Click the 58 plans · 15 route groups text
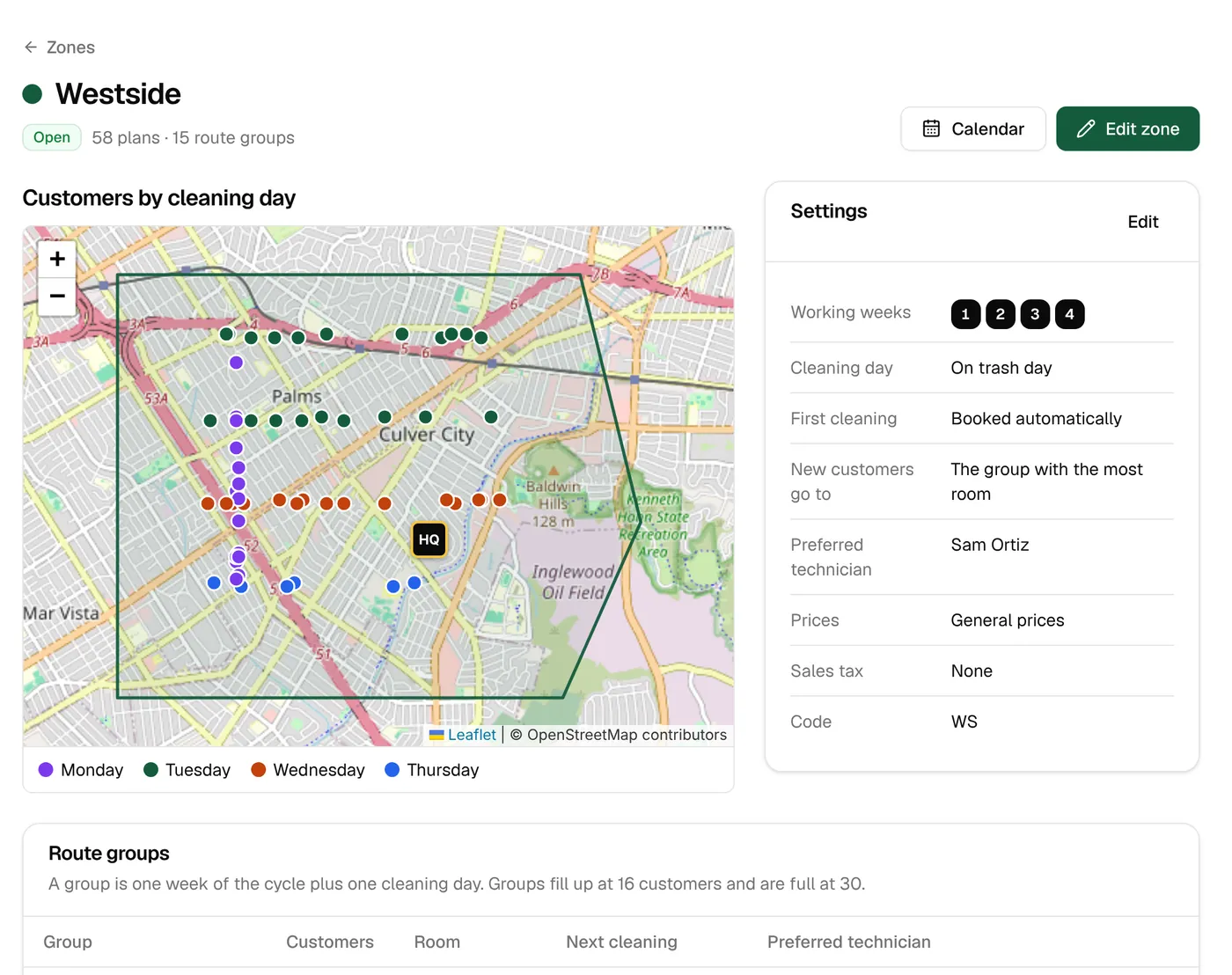1232x975 pixels. 194,138
